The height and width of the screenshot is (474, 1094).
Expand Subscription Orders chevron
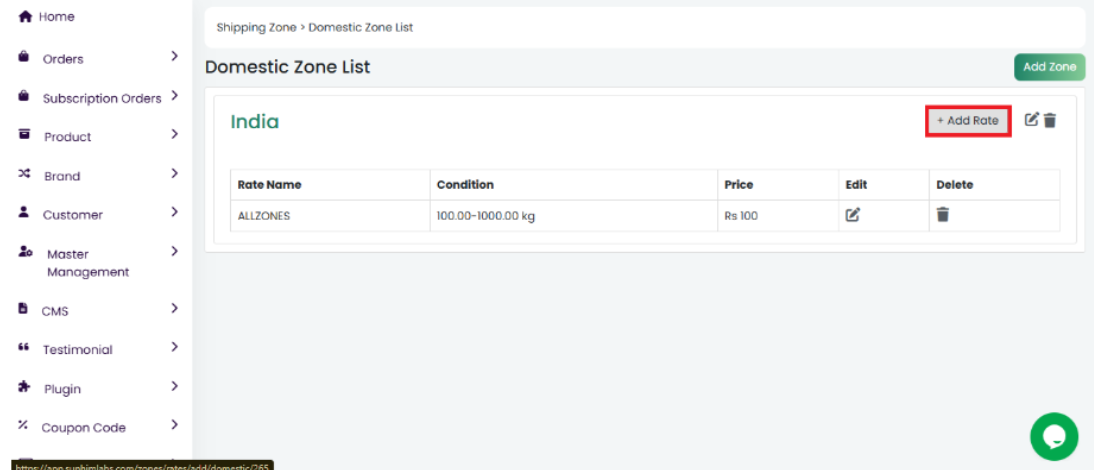pos(174,97)
